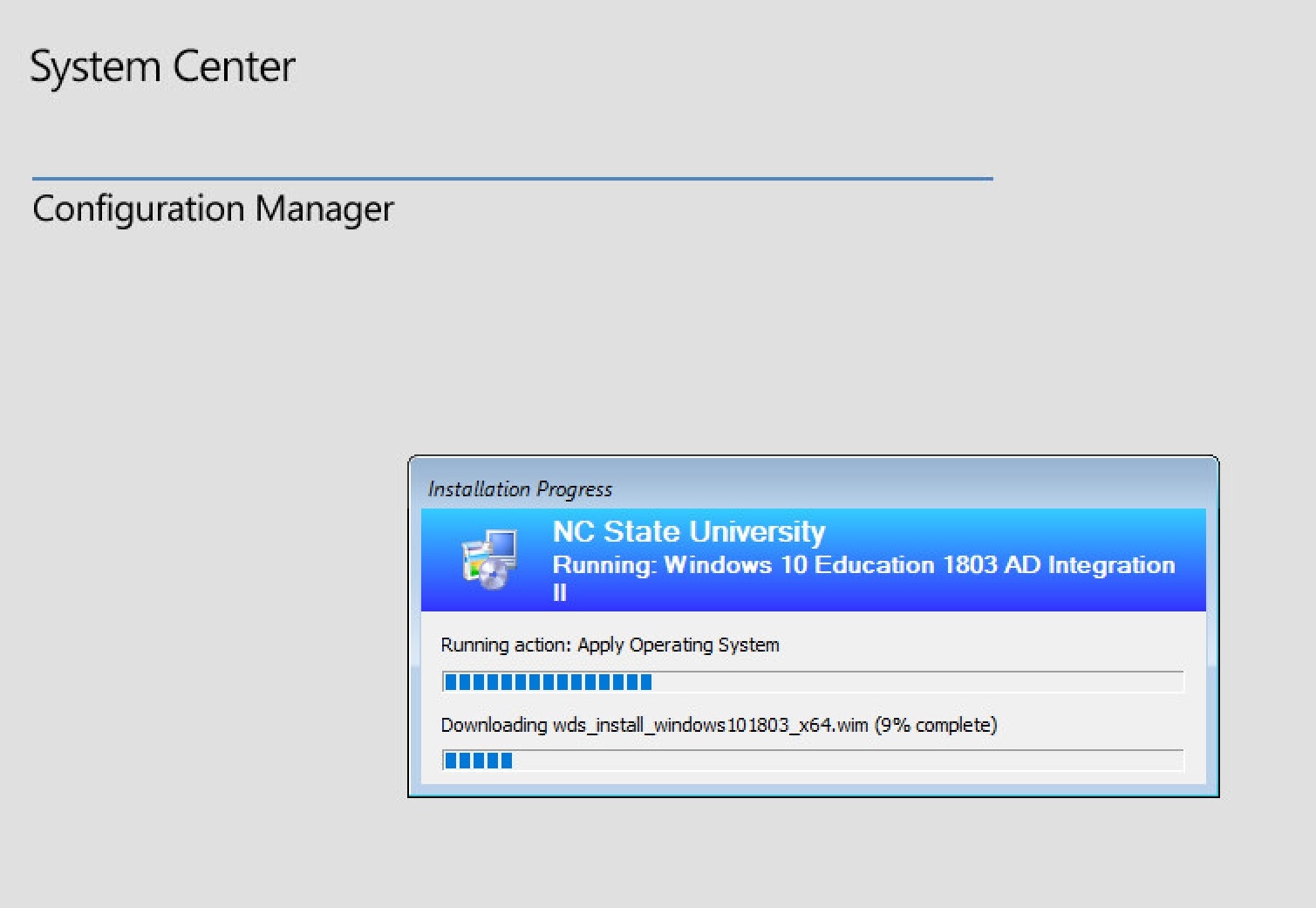Click the Running action: Apply Operating System label

(x=610, y=645)
